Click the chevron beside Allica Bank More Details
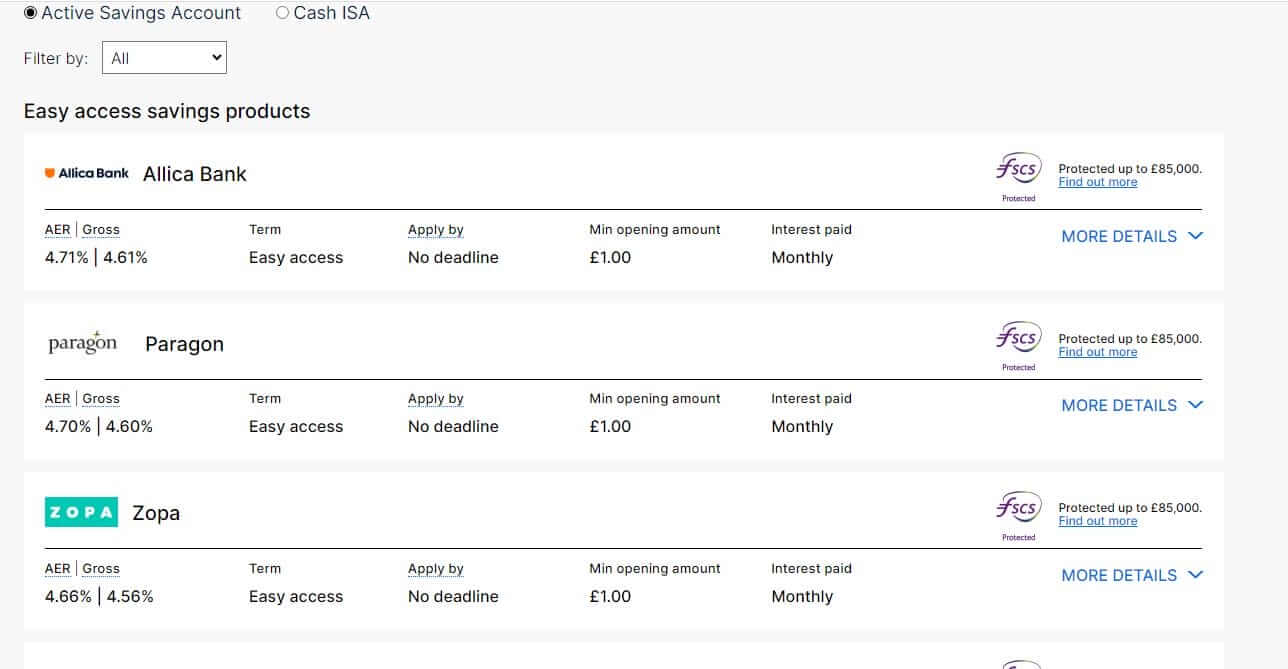1288x669 pixels. click(x=1195, y=236)
